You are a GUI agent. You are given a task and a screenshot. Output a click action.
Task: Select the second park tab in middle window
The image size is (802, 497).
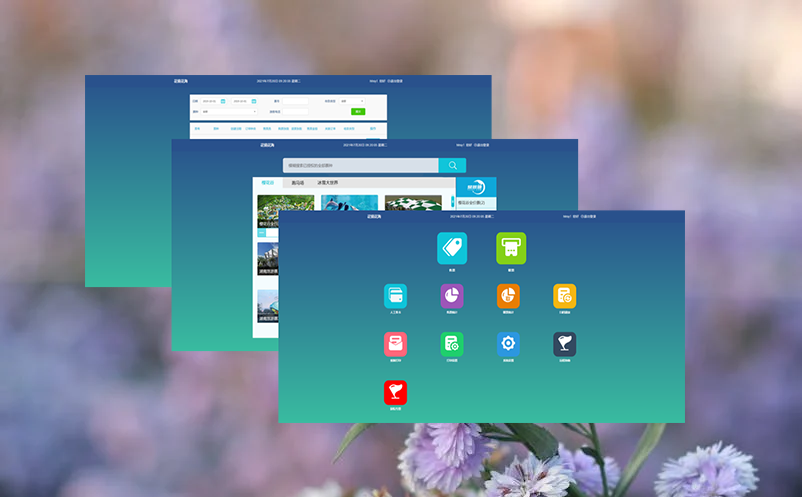(x=298, y=183)
